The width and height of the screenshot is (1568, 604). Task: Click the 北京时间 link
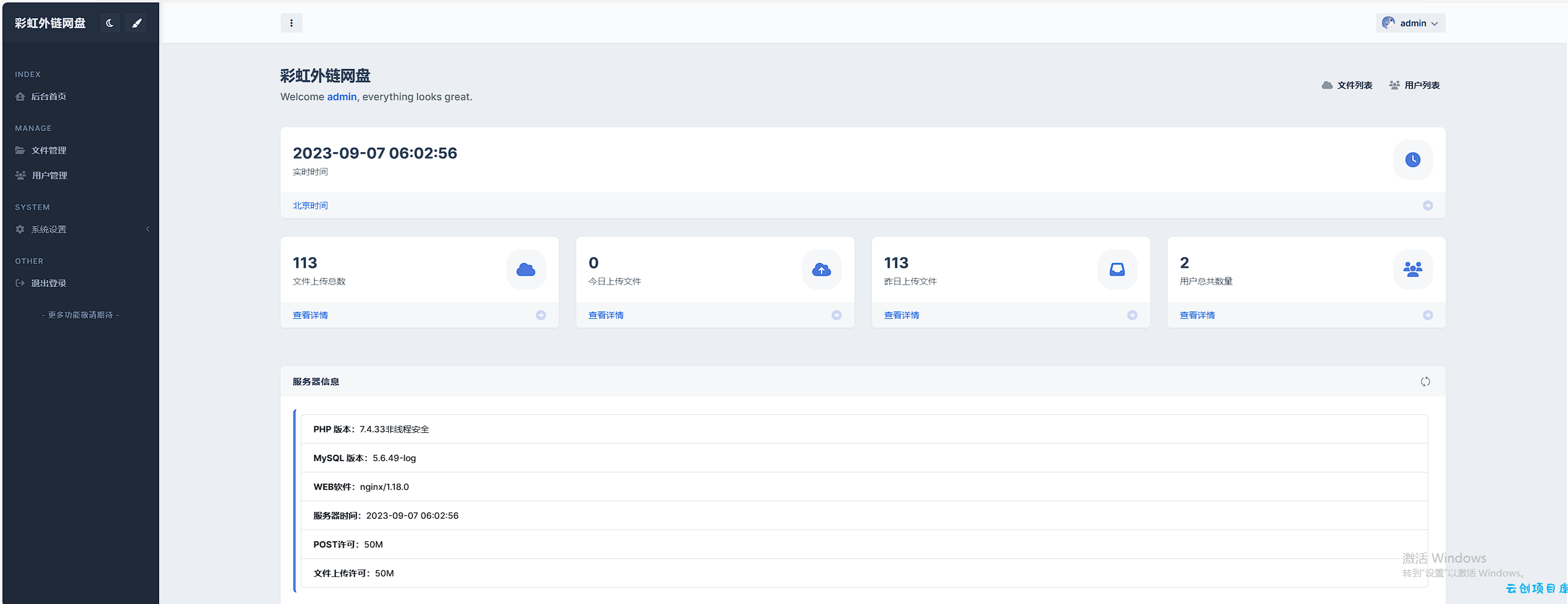pyautogui.click(x=310, y=206)
